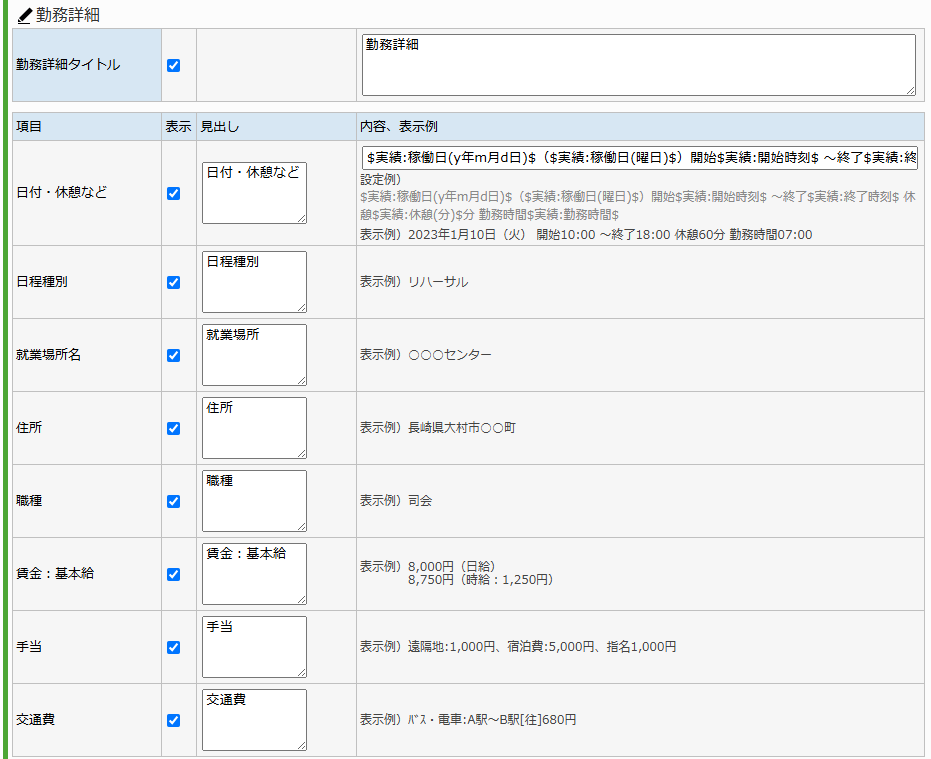Image resolution: width=931 pixels, height=759 pixels.
Task: Grab resize handle of 勤務詳細 title textarea
Action: pos(911,90)
